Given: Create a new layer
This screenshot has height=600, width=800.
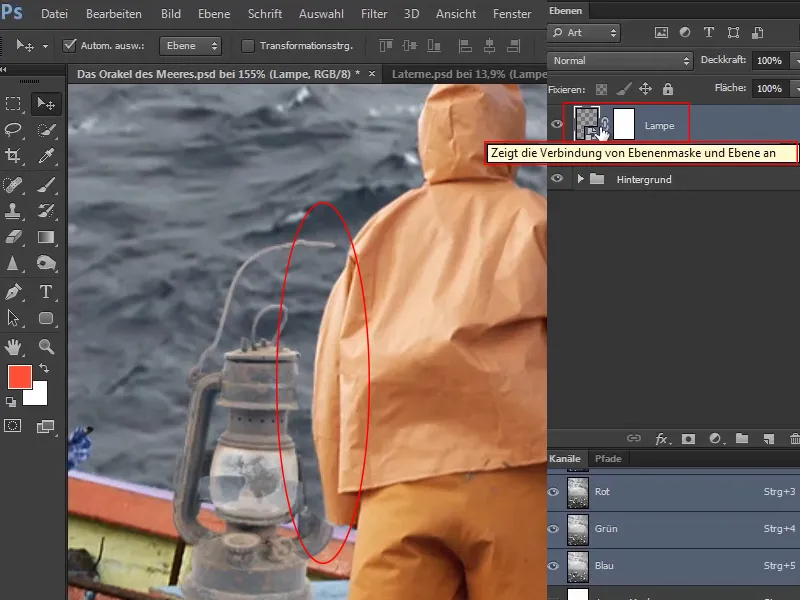Looking at the screenshot, I should point(768,439).
